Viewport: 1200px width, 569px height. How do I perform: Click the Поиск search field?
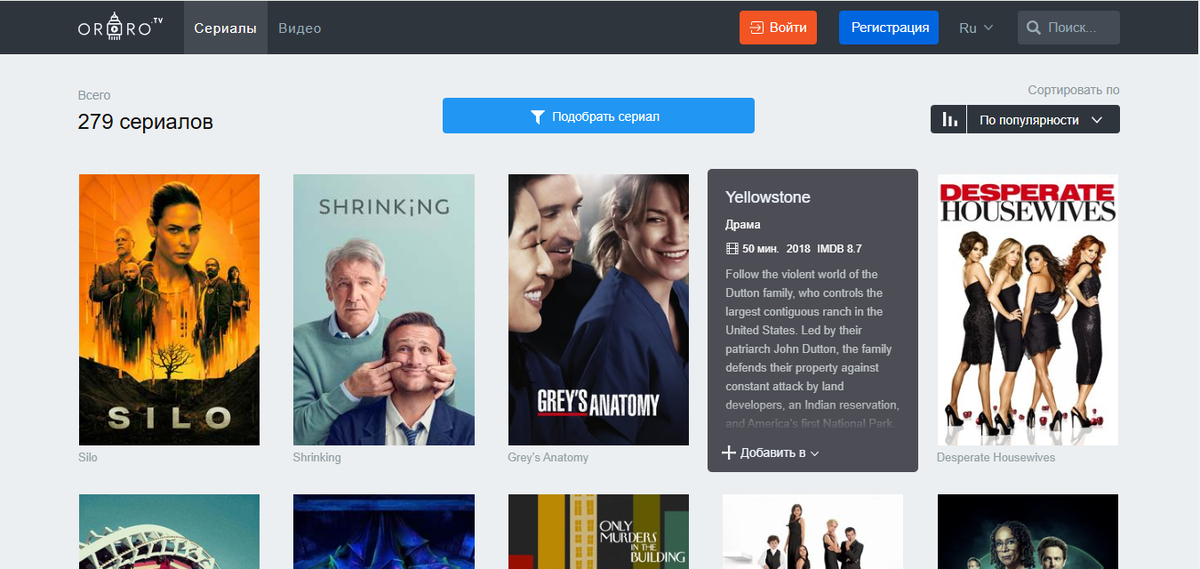click(x=1069, y=28)
